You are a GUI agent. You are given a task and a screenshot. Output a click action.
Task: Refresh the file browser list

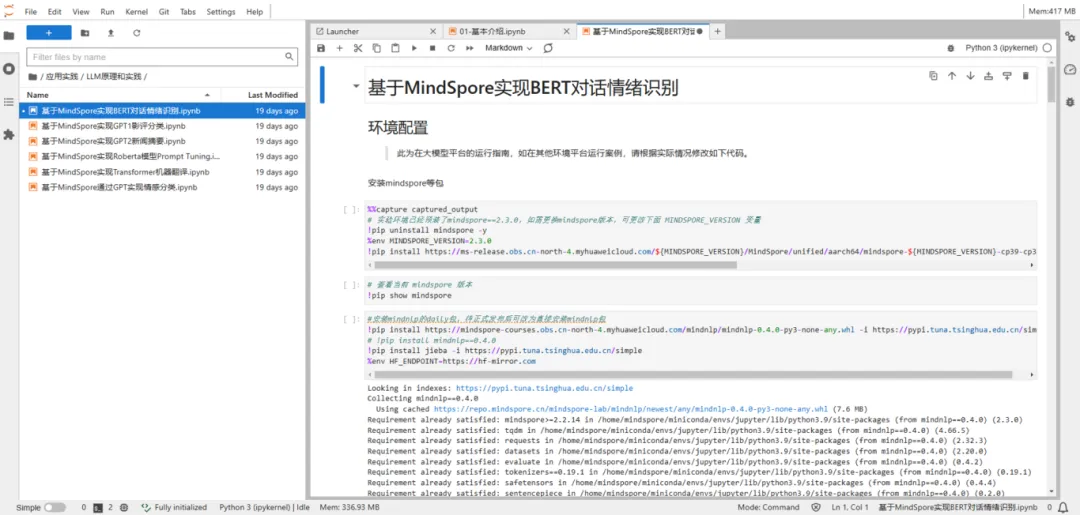pos(136,32)
